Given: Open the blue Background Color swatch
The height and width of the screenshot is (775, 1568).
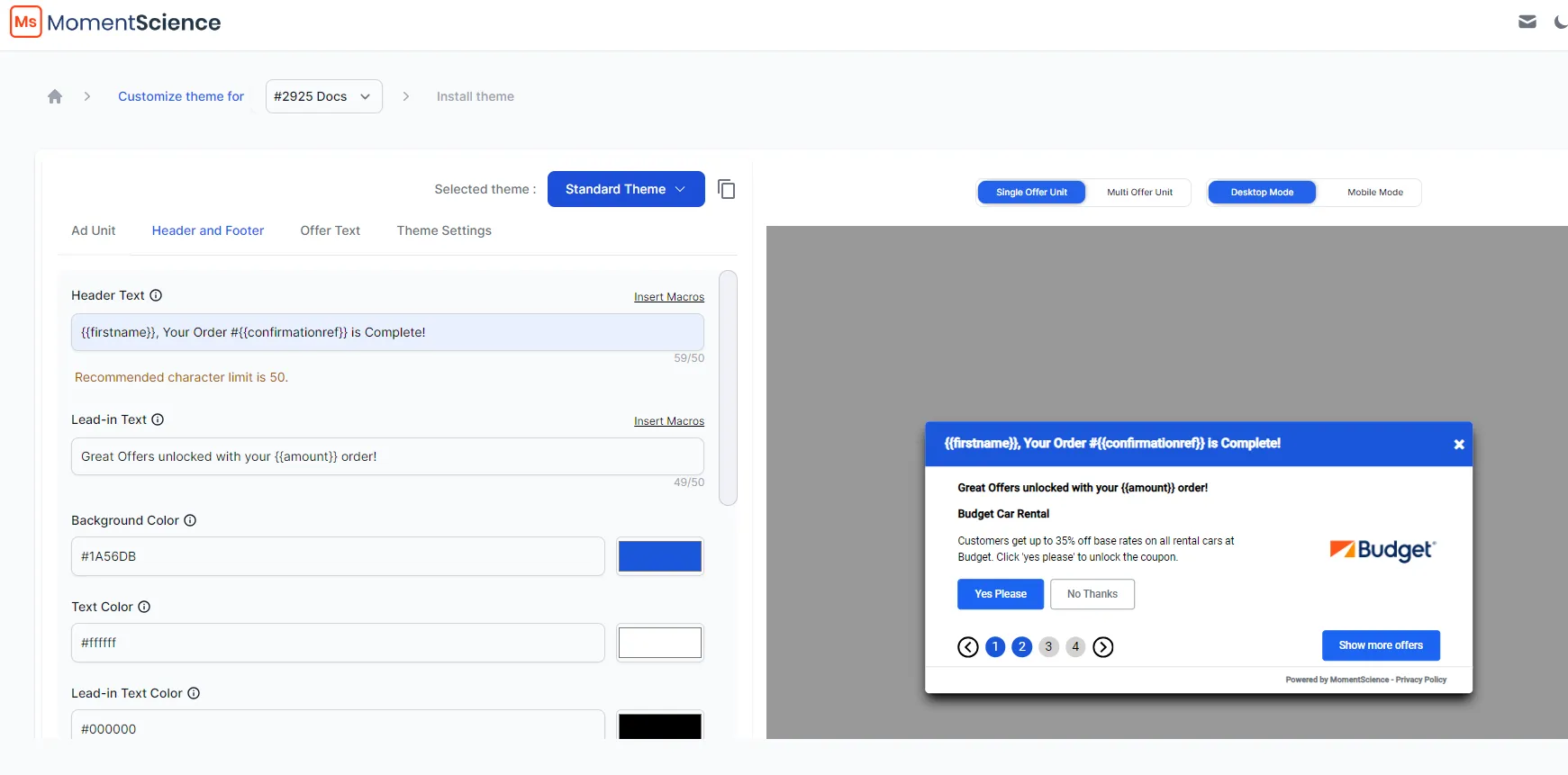Looking at the screenshot, I should pos(660,556).
